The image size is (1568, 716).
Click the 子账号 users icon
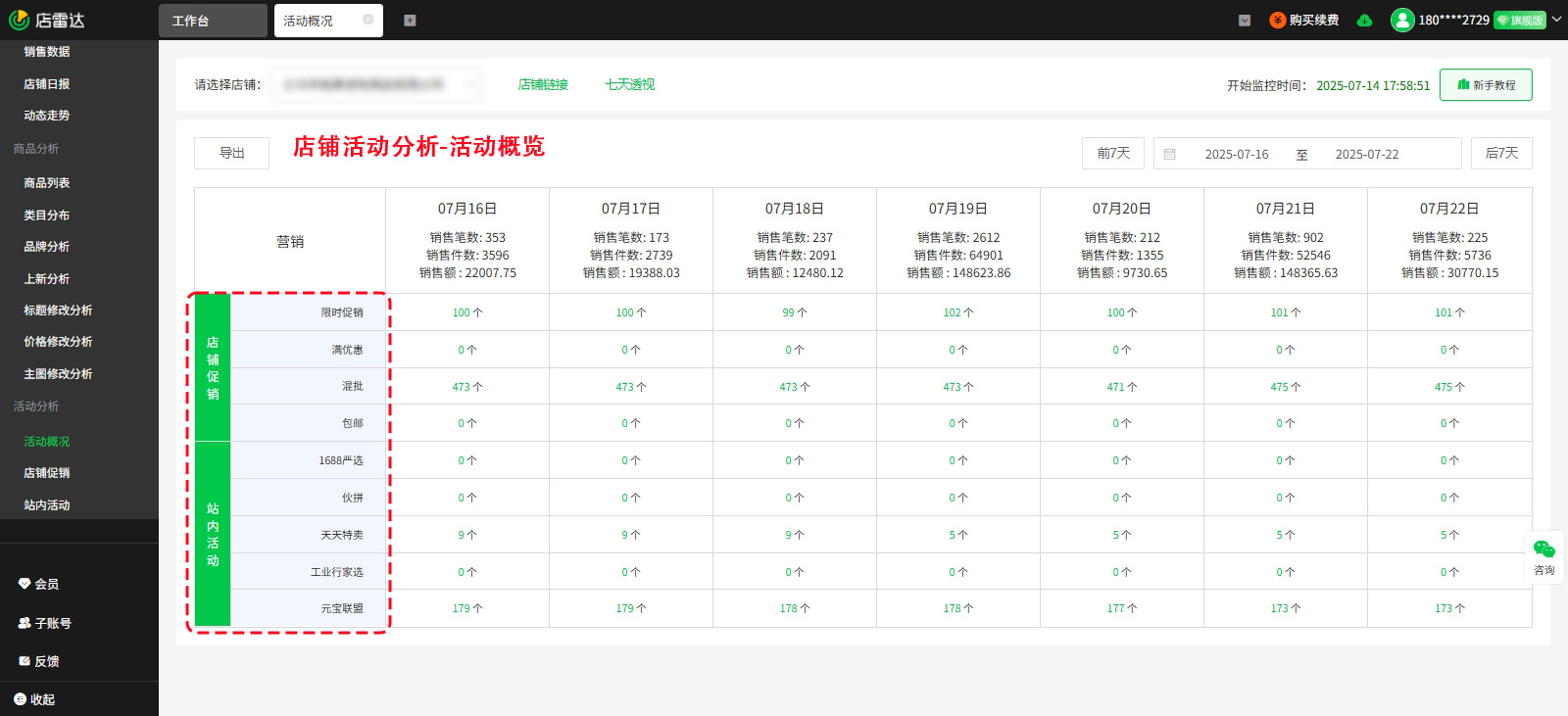[x=24, y=623]
